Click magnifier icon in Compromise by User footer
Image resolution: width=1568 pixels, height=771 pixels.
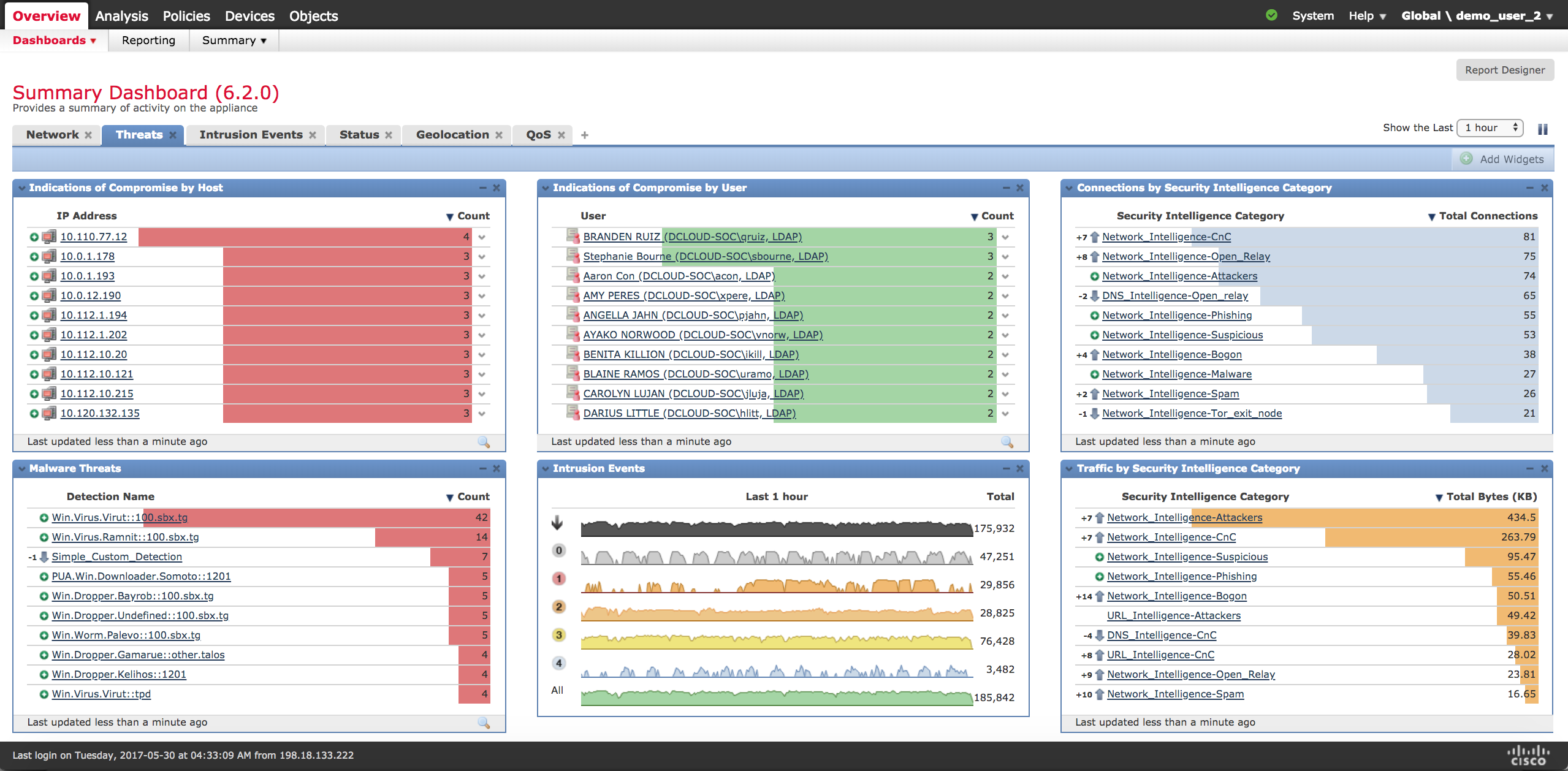[x=1007, y=442]
